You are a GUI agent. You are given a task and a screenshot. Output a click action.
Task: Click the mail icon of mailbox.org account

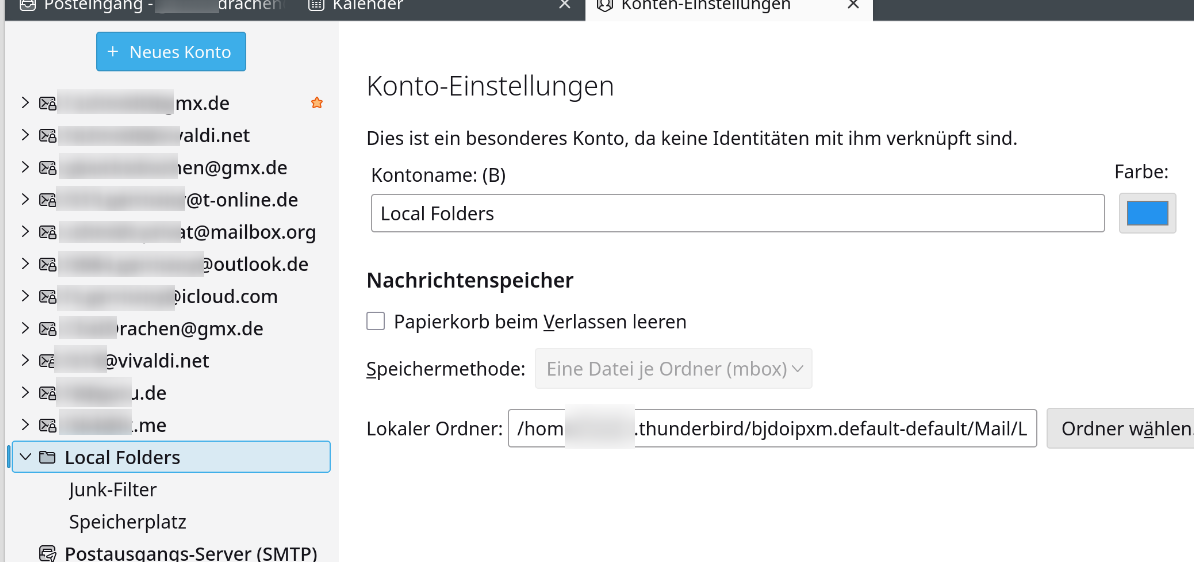point(47,232)
